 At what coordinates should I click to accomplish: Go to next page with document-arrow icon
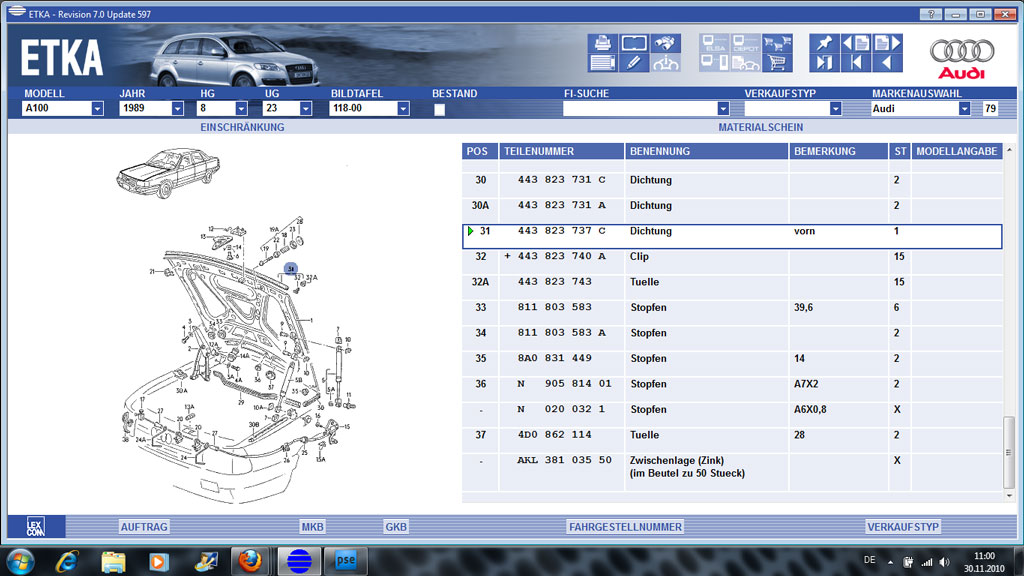(x=887, y=43)
